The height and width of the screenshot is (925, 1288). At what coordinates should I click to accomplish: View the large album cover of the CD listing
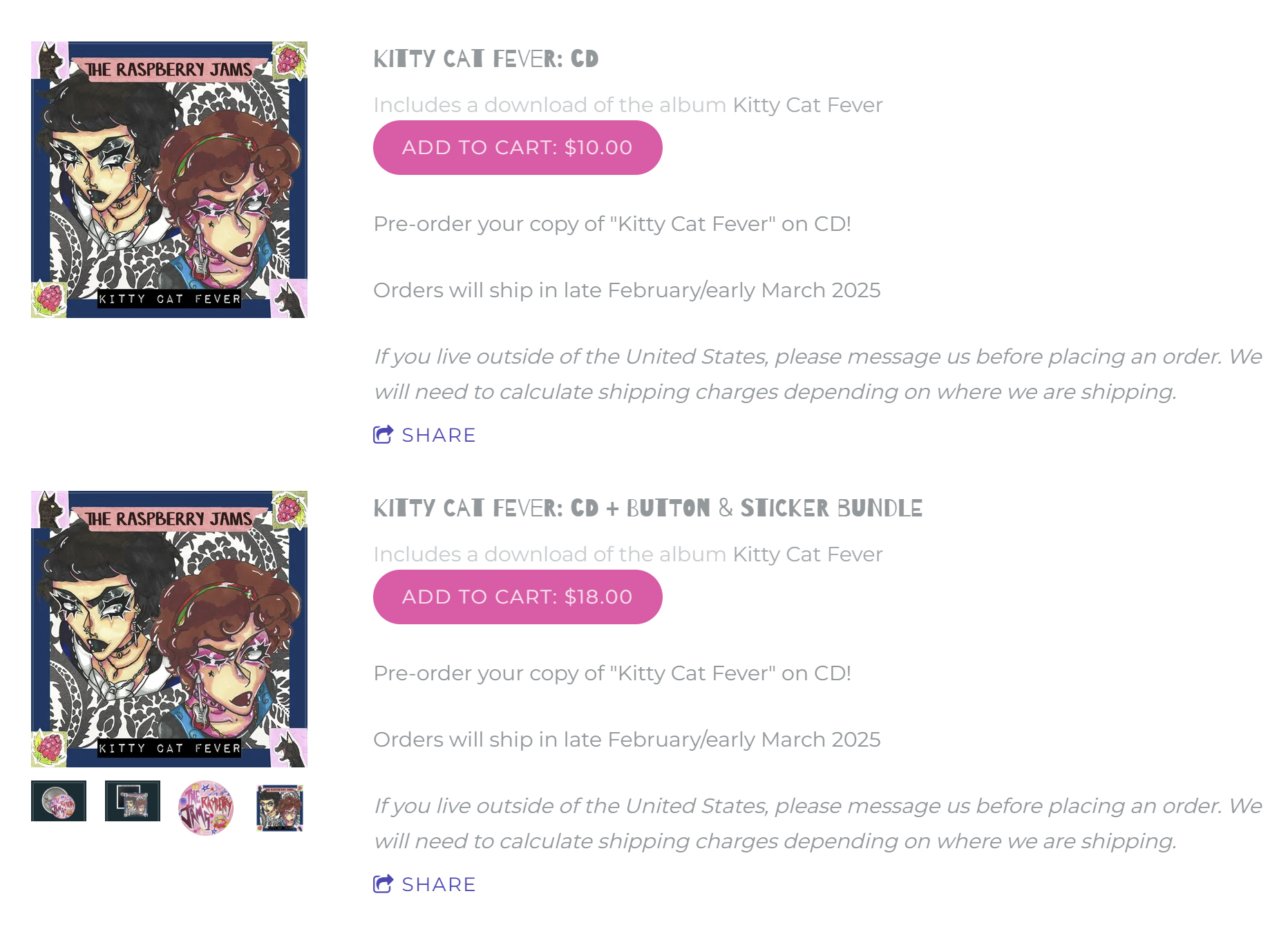click(169, 180)
